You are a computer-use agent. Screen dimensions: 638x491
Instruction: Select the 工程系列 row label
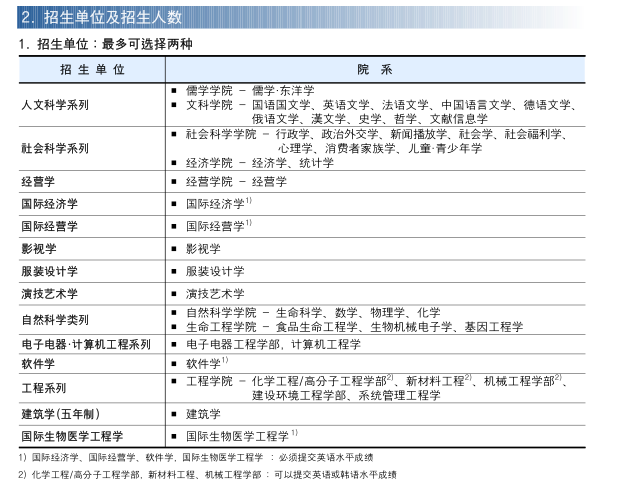pos(44,388)
